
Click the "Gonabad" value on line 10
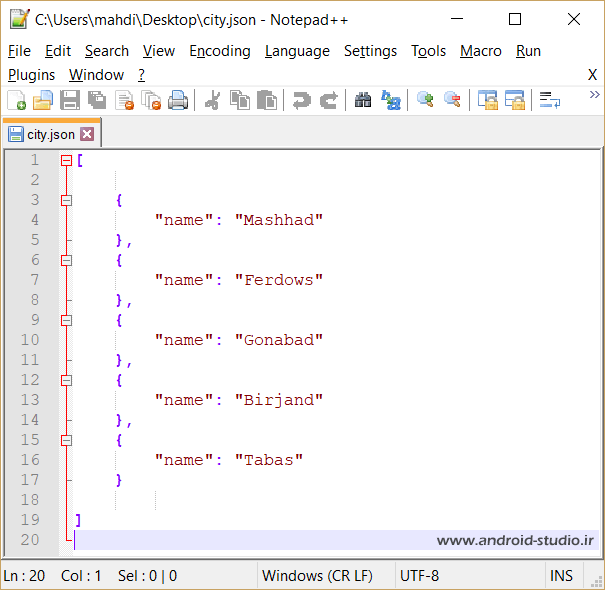point(279,340)
